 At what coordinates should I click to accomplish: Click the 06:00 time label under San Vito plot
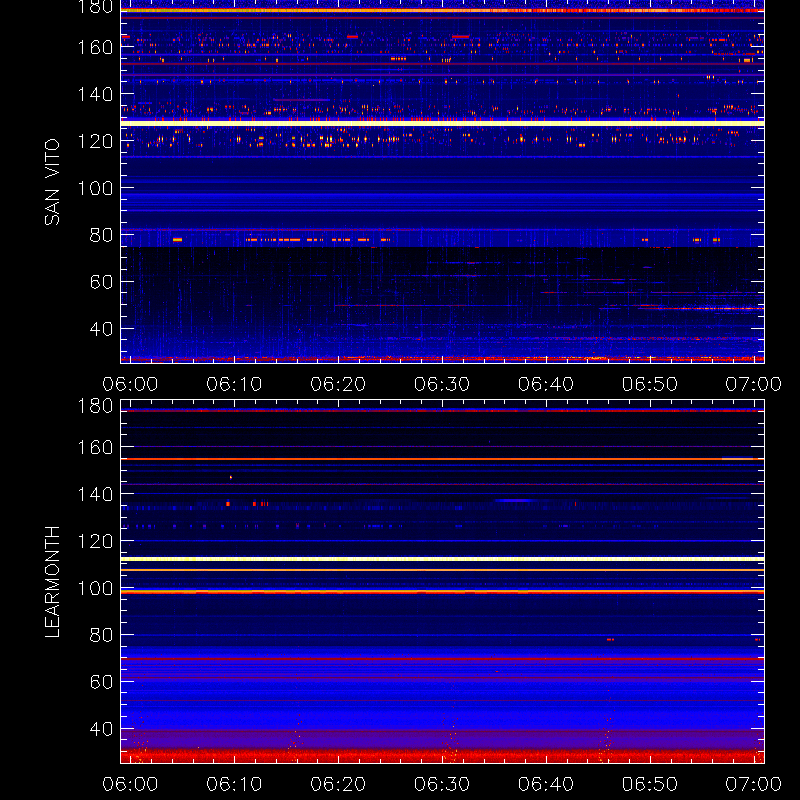click(130, 384)
